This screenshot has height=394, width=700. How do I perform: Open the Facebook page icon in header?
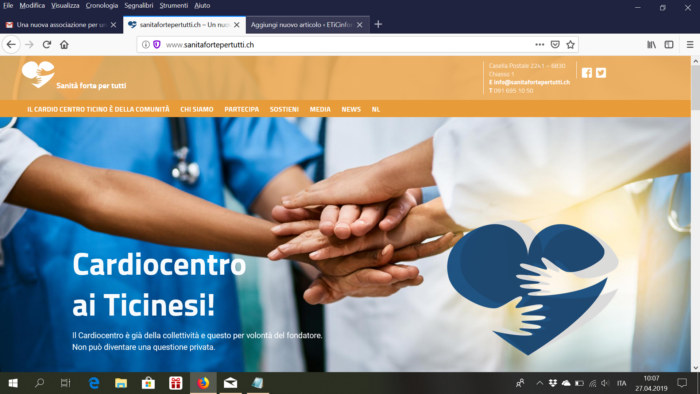point(587,73)
